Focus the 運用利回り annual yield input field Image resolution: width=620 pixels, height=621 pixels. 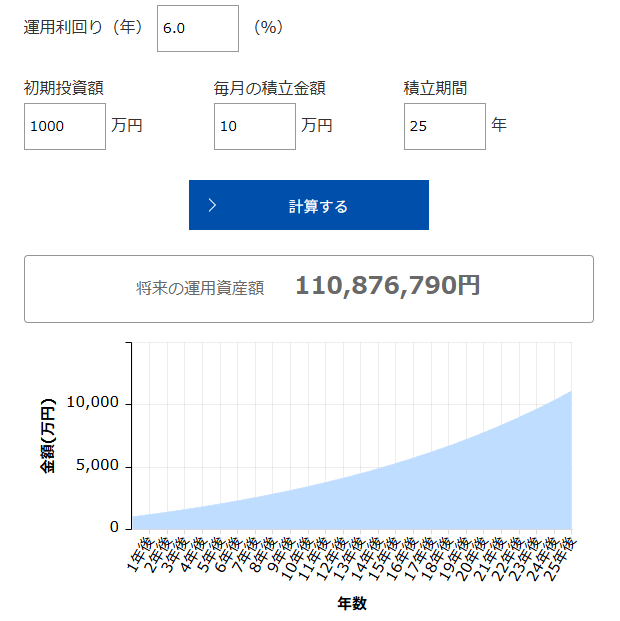coord(198,28)
